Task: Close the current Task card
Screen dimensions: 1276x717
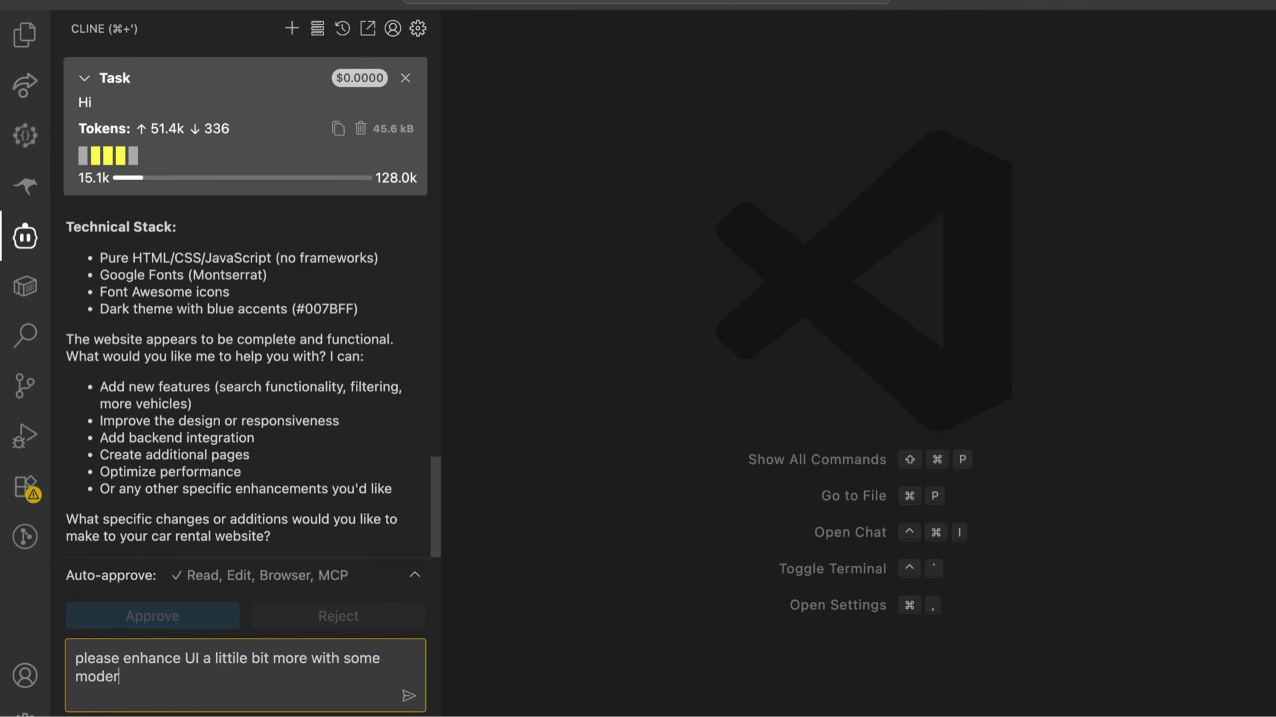Action: 405,78
